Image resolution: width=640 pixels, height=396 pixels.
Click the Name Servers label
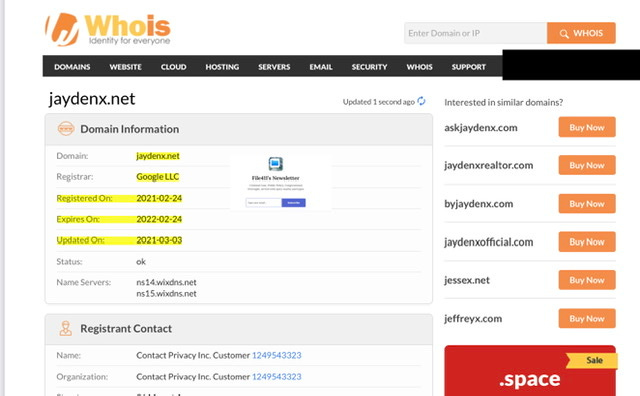tap(84, 282)
